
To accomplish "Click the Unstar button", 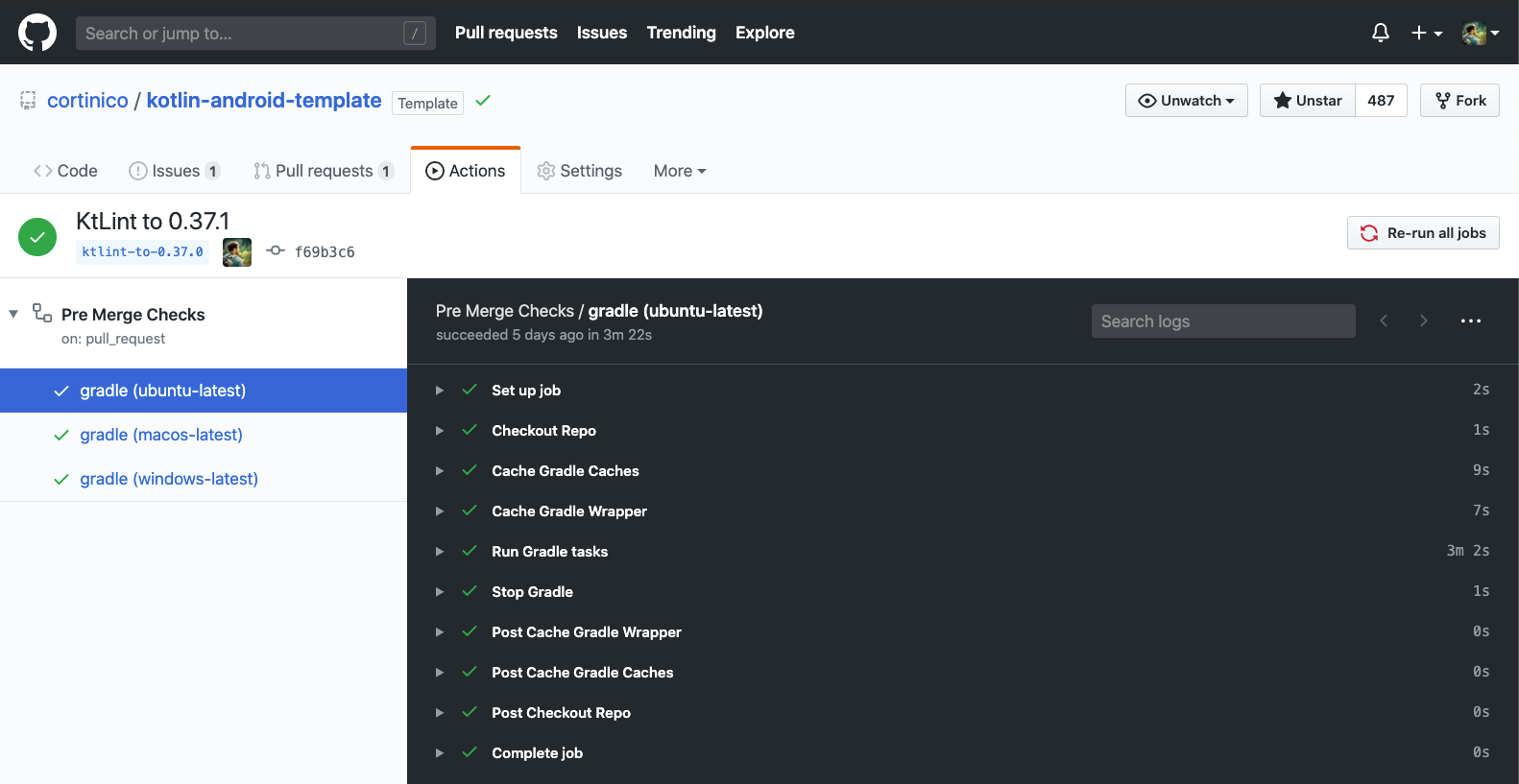I will [x=1308, y=100].
